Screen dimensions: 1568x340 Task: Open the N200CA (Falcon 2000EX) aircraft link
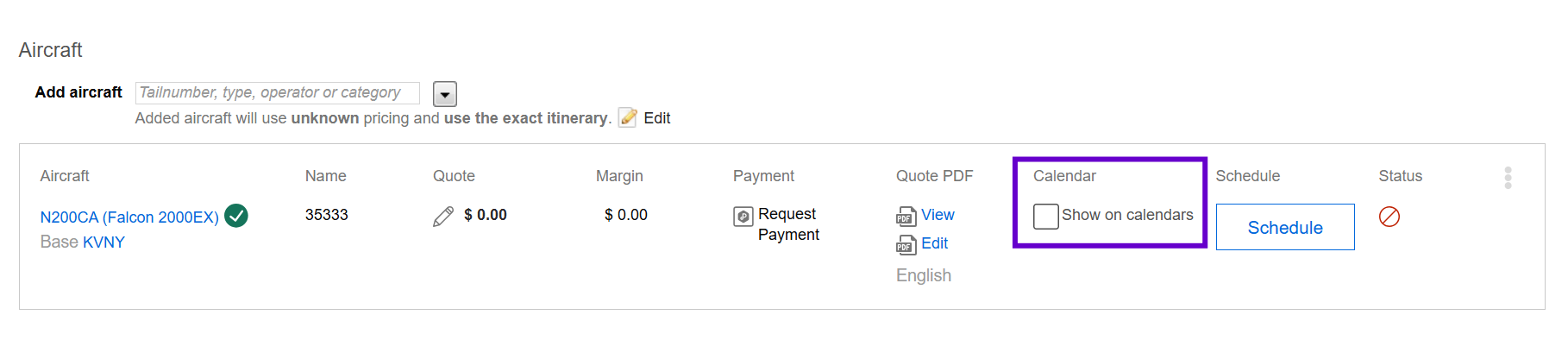point(129,217)
